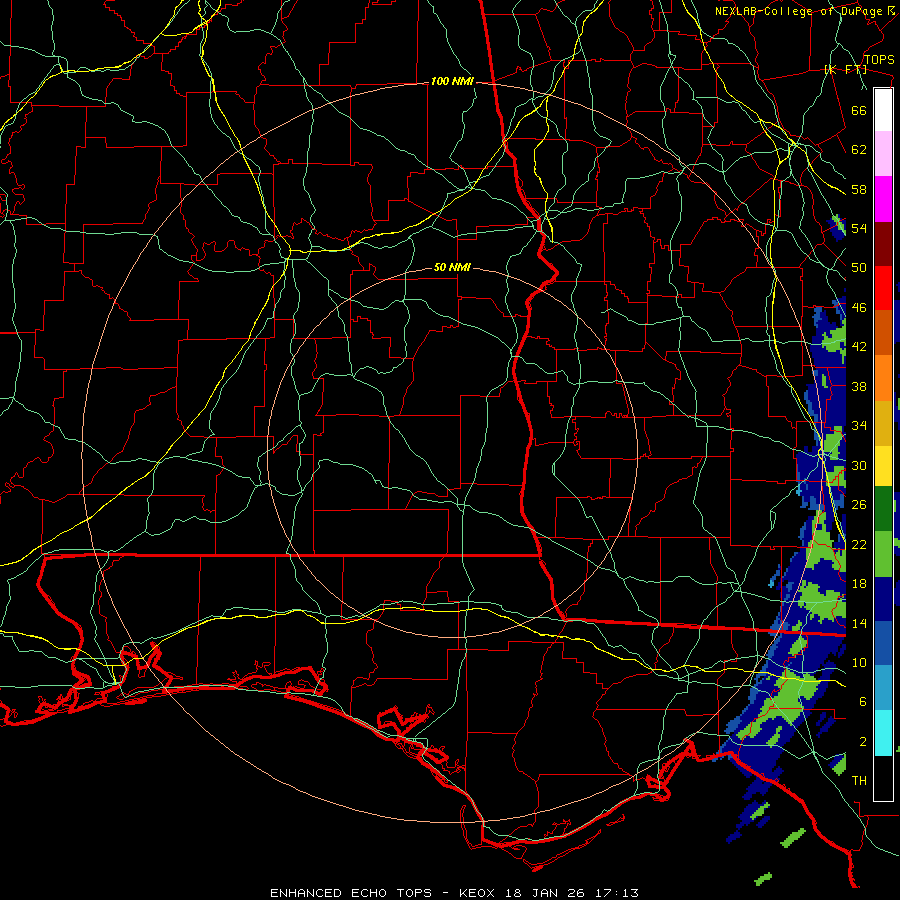Click the light pink legend swatch
The width and height of the screenshot is (900, 900).
(x=883, y=153)
